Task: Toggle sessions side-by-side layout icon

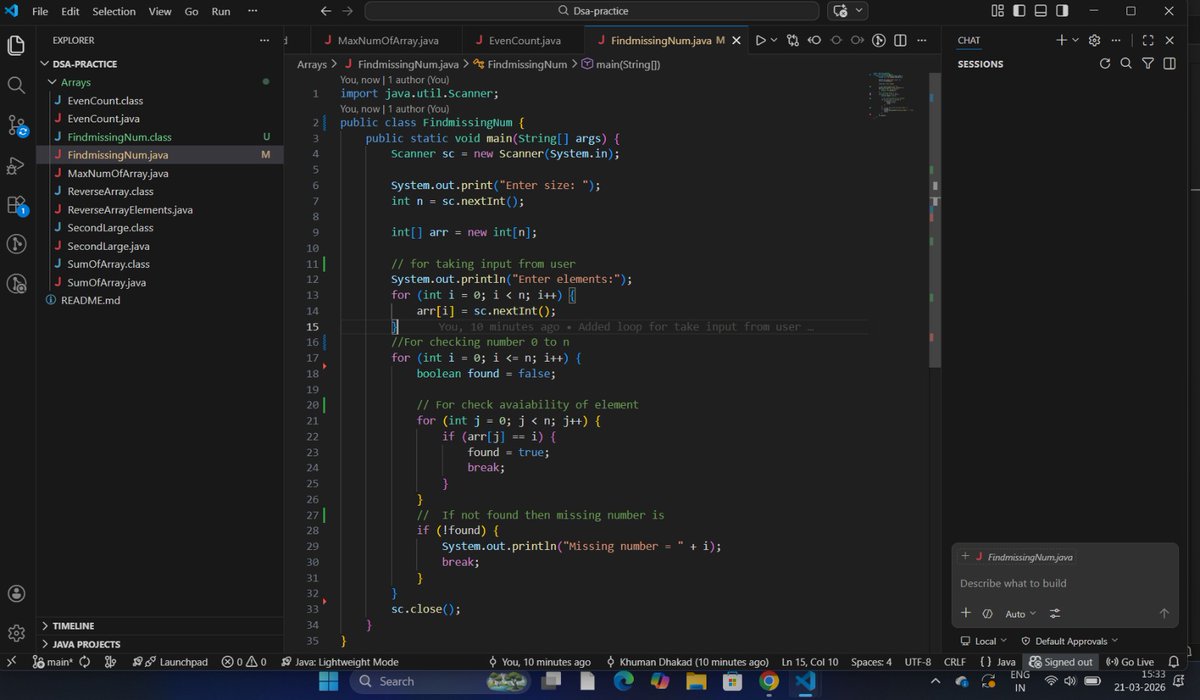Action: point(1168,64)
